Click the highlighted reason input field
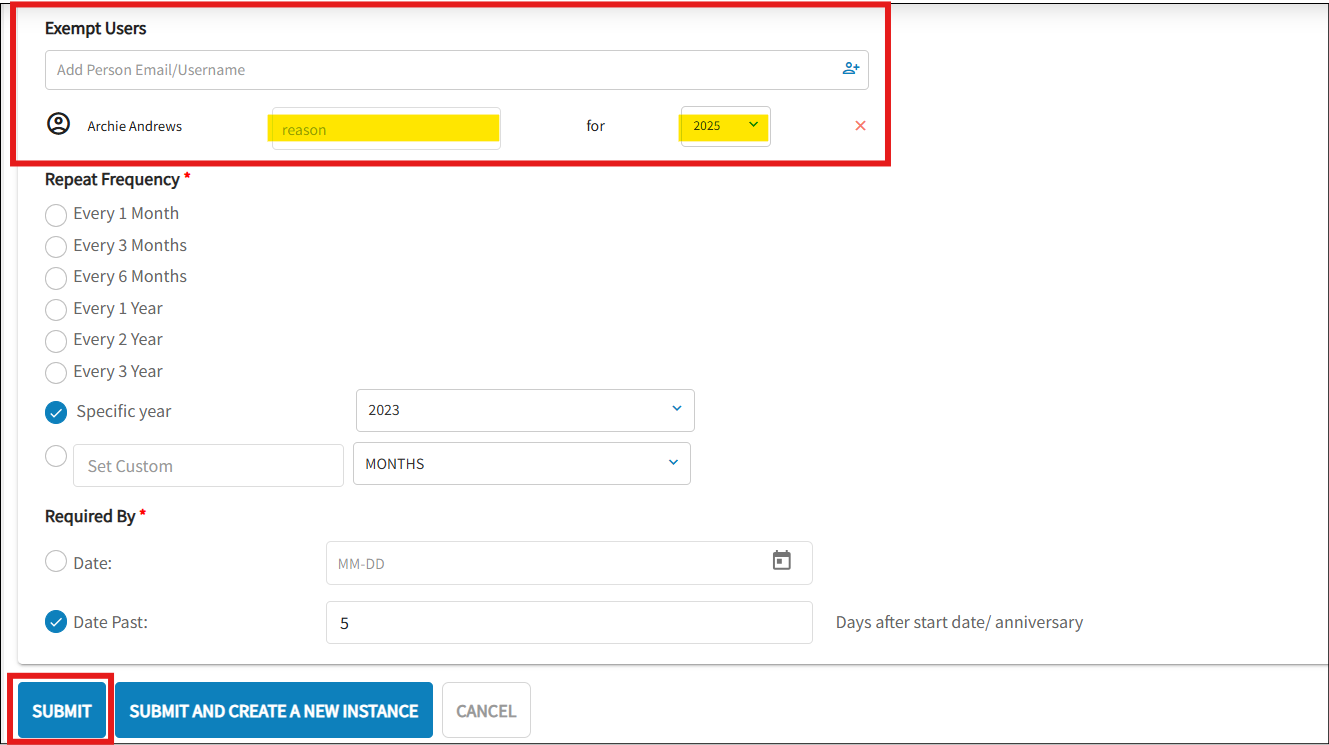This screenshot has width=1329, height=745. (x=384, y=128)
